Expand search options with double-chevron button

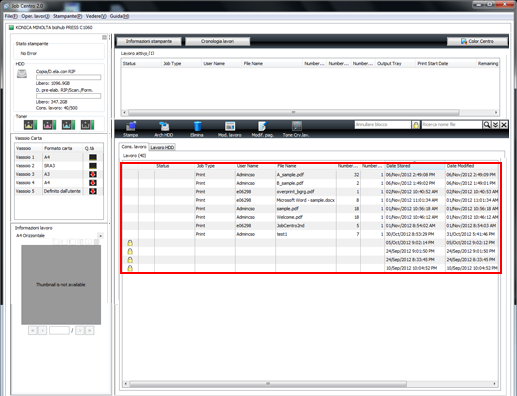495,125
